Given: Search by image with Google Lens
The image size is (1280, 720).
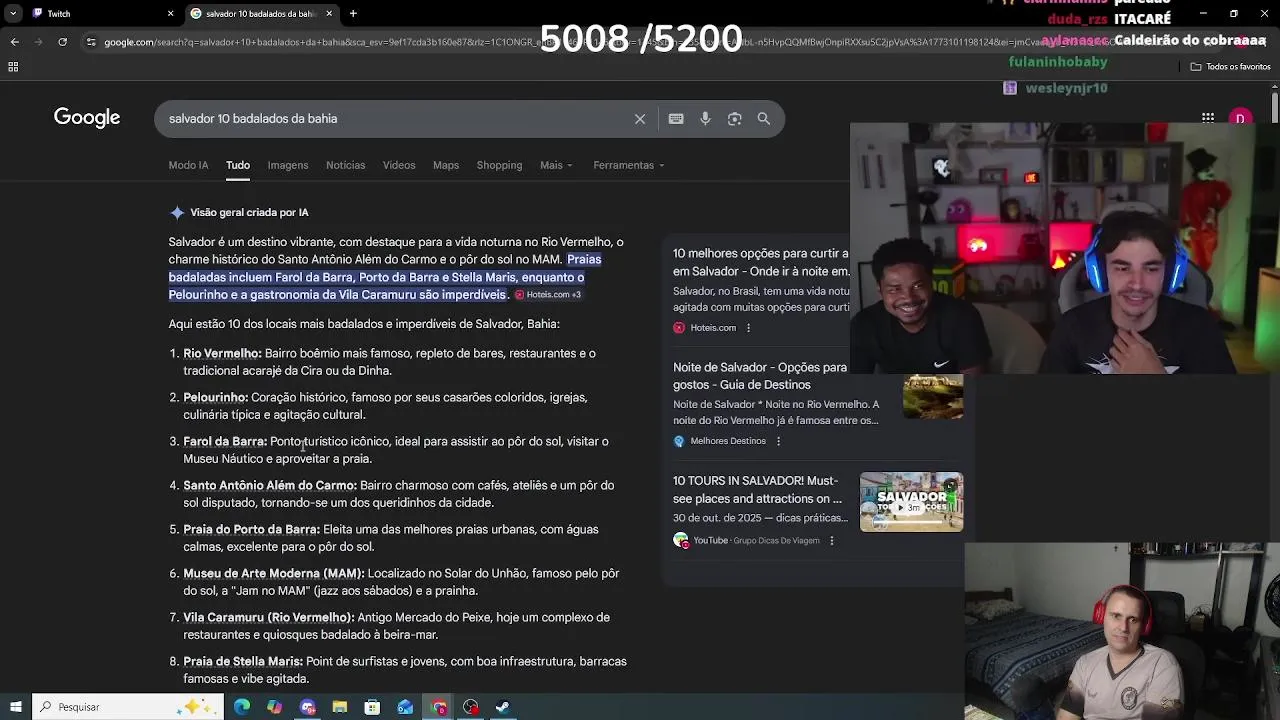Looking at the screenshot, I should click(x=735, y=119).
